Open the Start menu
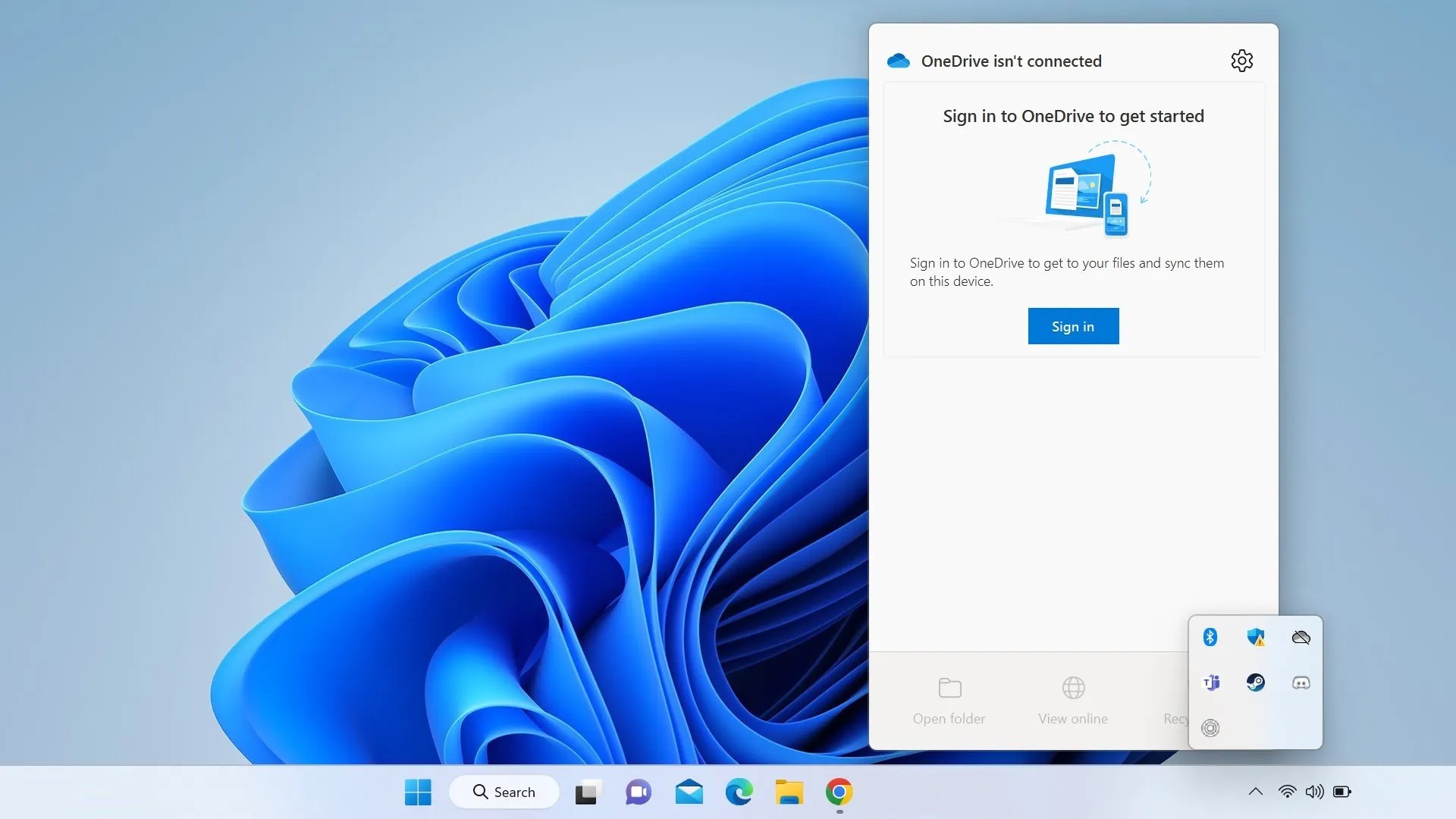1456x819 pixels. (417, 791)
